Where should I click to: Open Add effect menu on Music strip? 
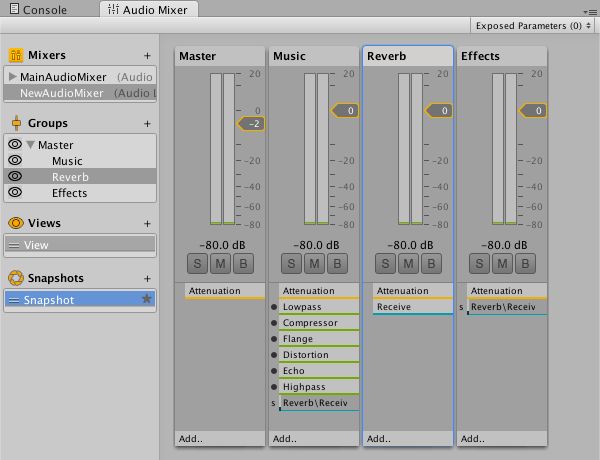[x=314, y=439]
